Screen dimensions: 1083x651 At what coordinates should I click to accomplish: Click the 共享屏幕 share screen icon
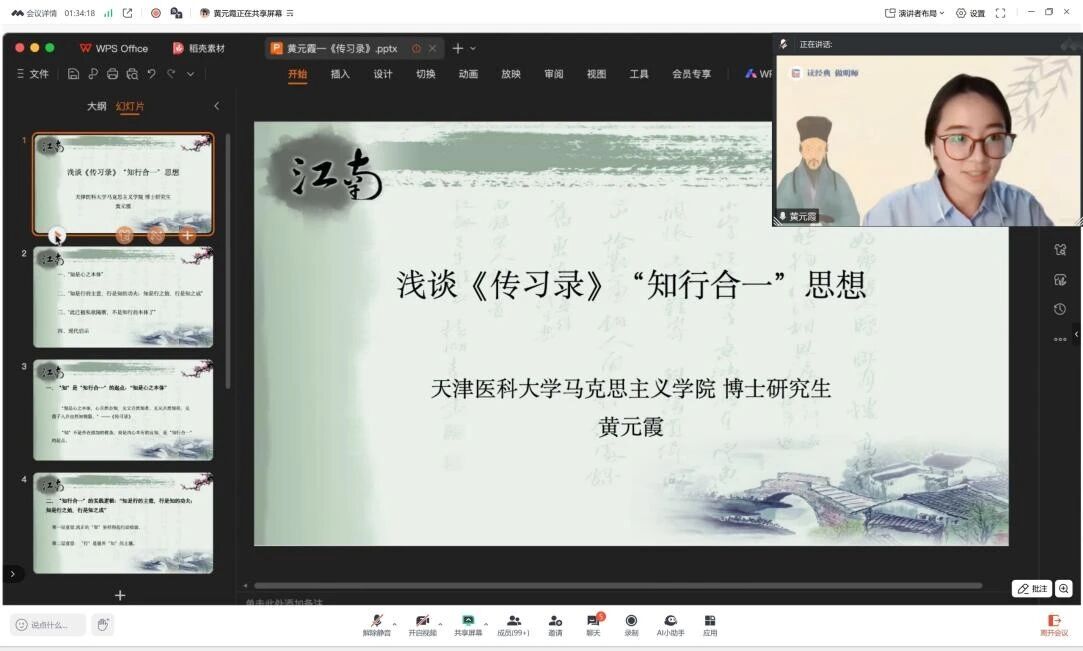click(x=468, y=622)
